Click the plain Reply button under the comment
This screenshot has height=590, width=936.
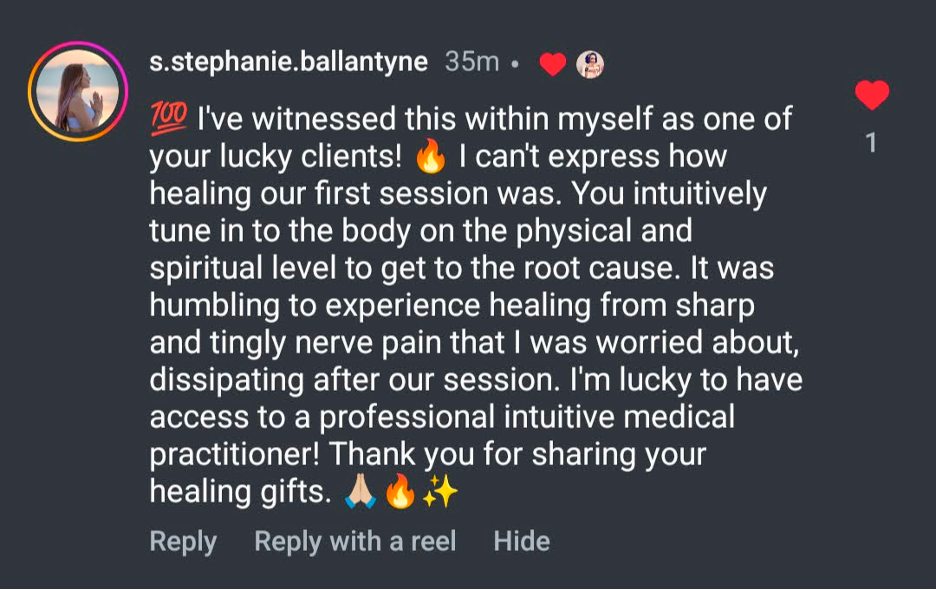[183, 541]
